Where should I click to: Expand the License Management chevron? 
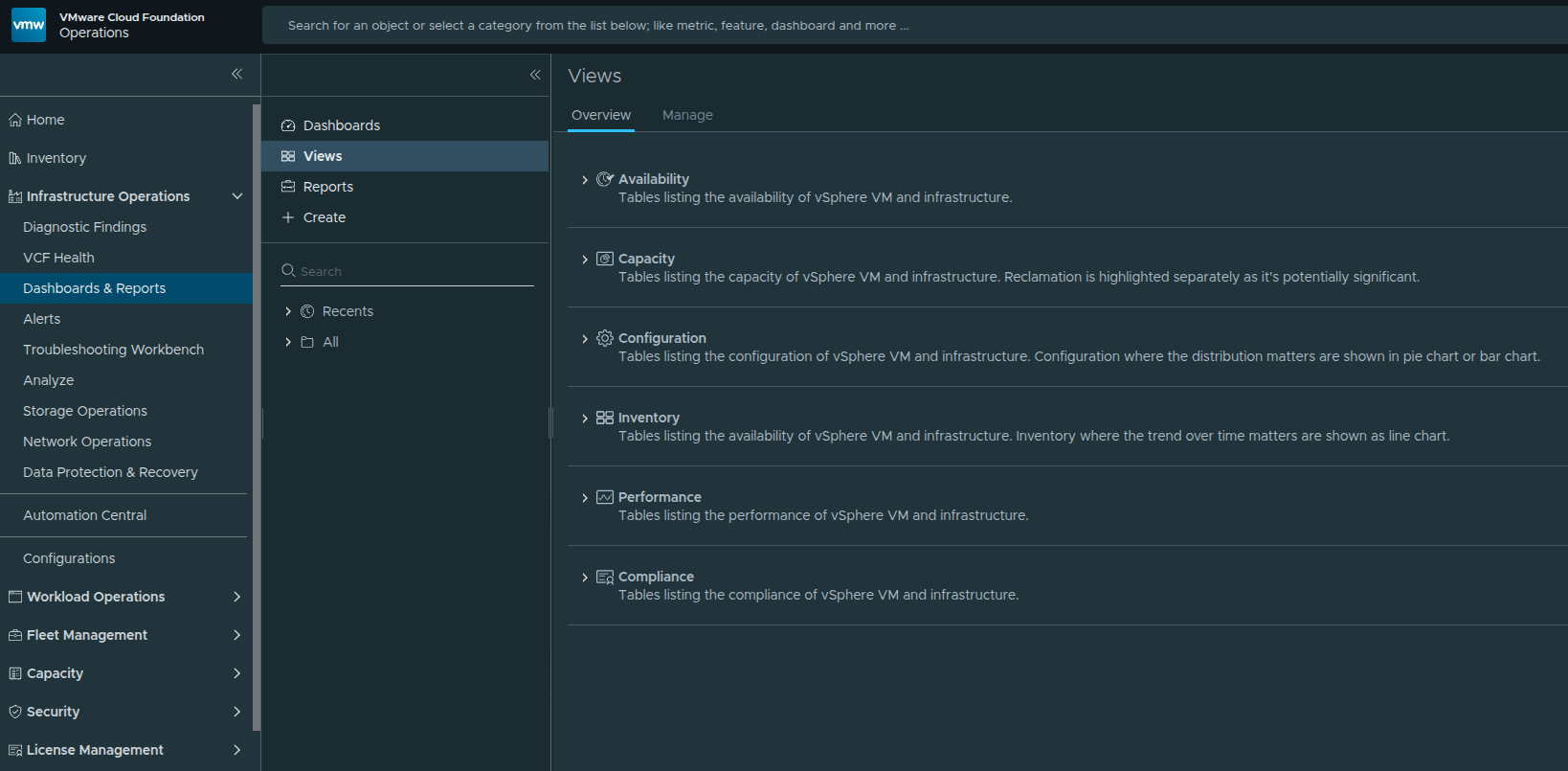[x=237, y=750]
